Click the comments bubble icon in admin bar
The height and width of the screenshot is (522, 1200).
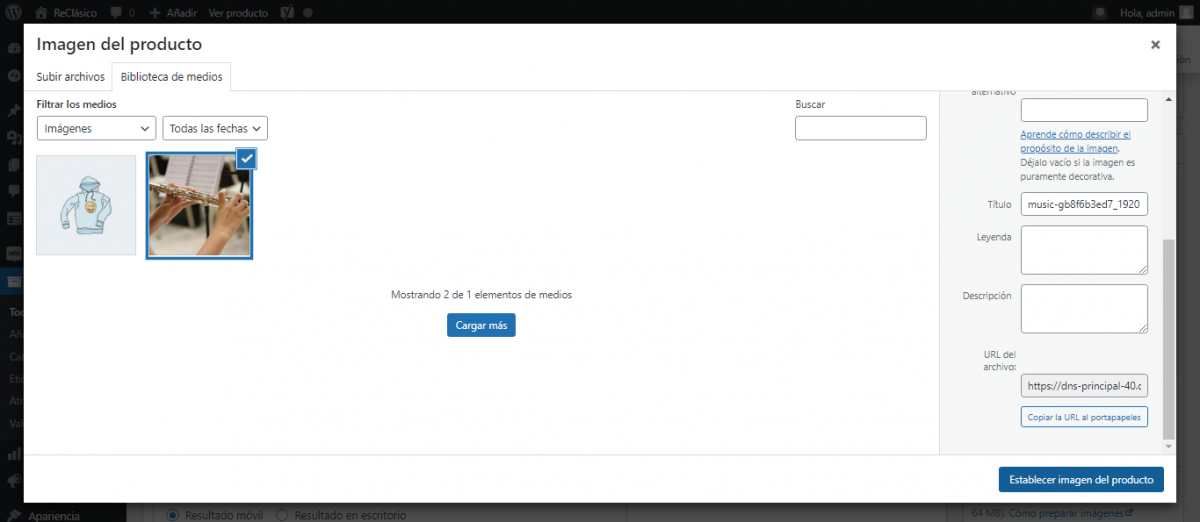118,13
